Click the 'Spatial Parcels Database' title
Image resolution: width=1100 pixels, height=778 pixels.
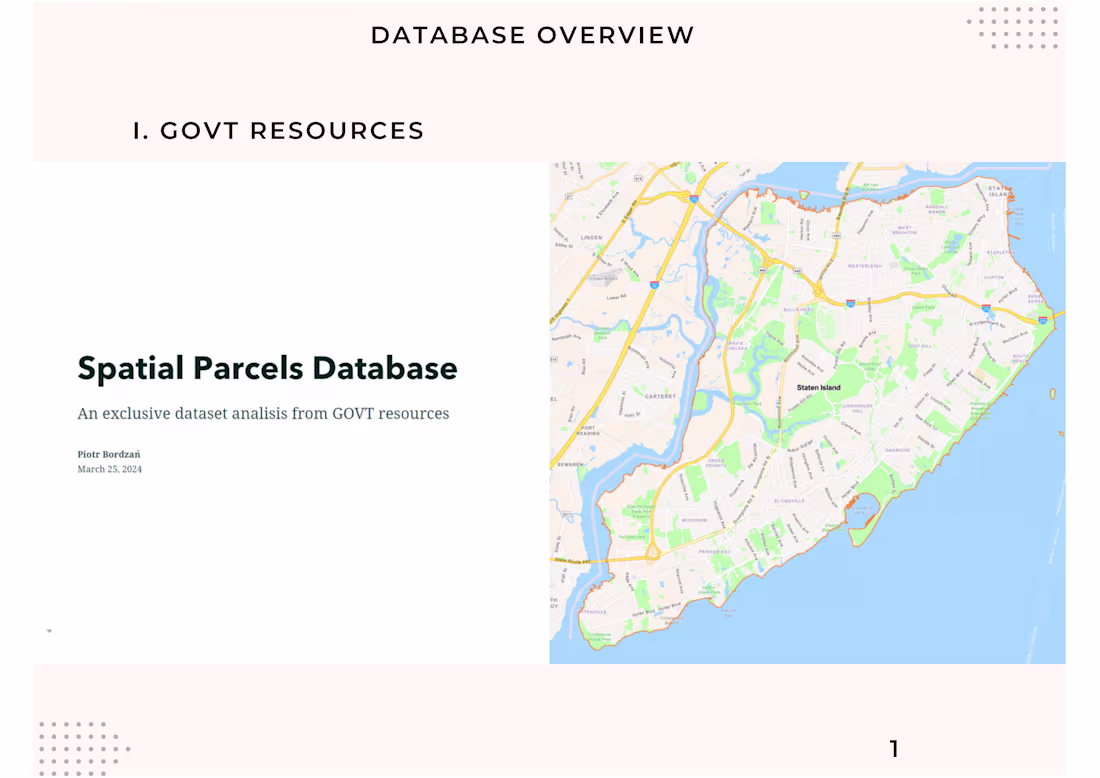pos(267,368)
